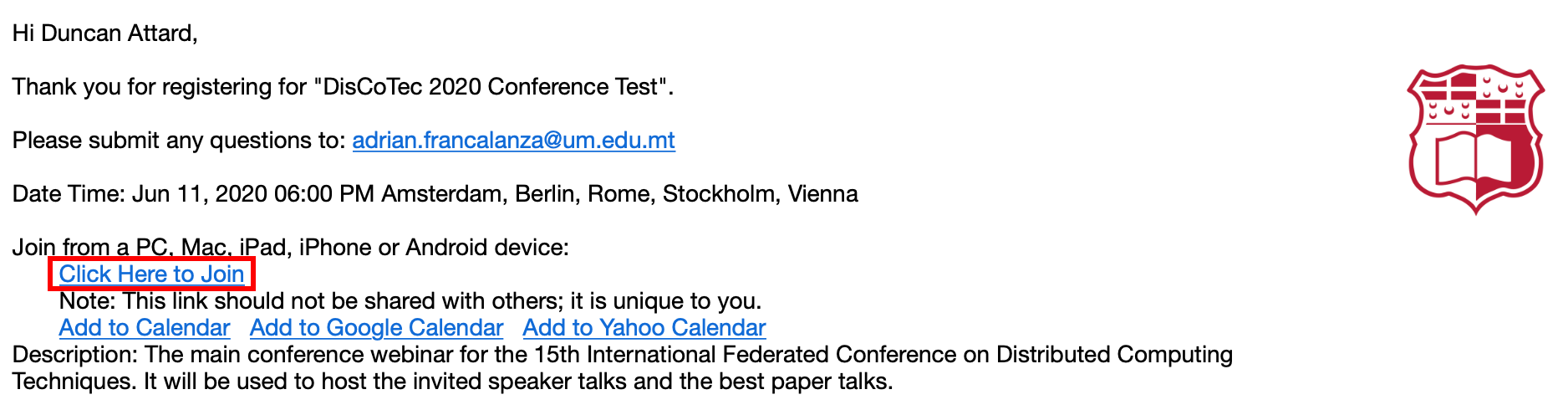The image size is (1568, 410).
Task: Click the Jun 11, 2020 06:00 PM text
Action: 252,193
